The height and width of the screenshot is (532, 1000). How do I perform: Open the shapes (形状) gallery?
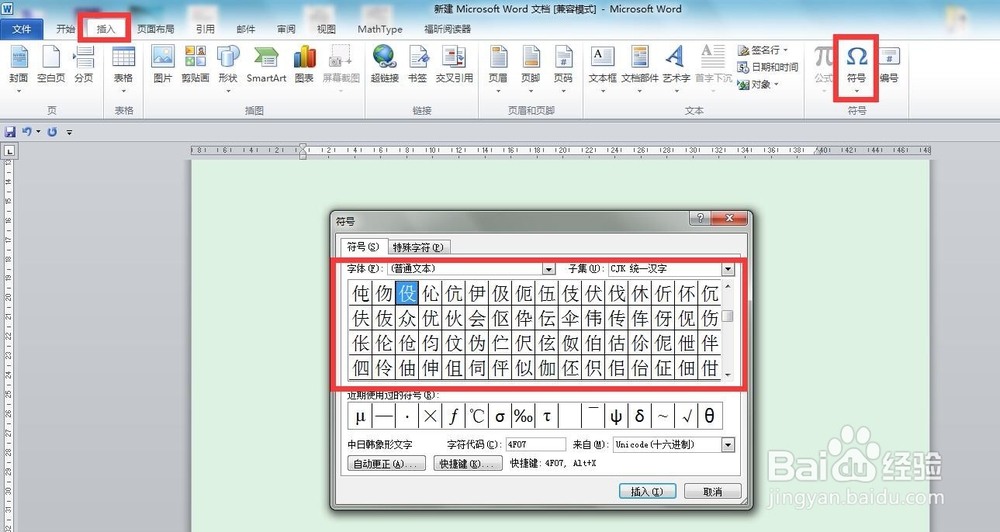(228, 68)
